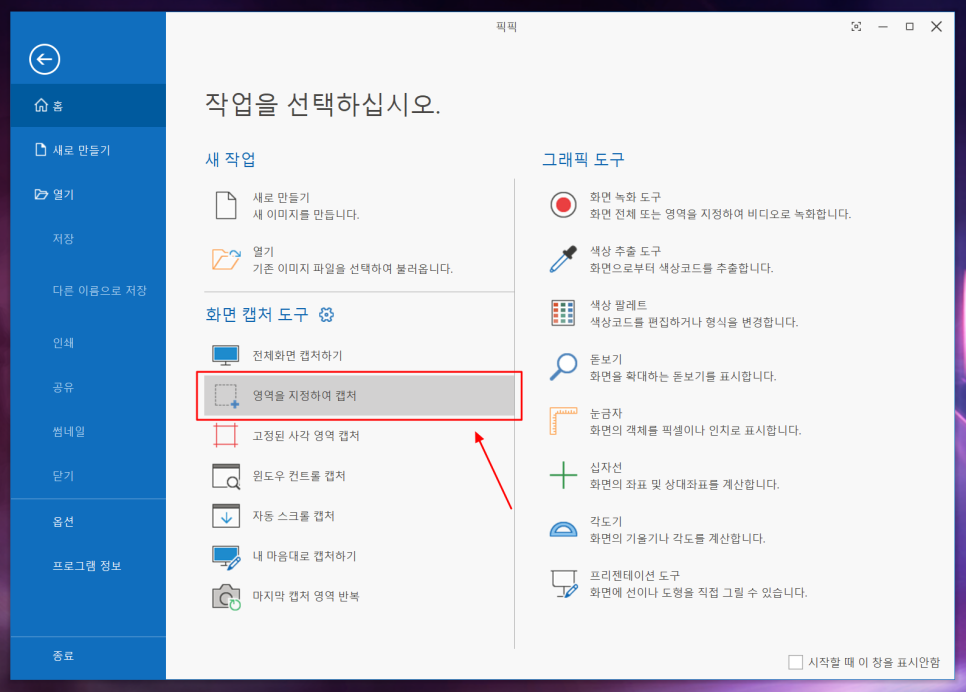Click the green crosshair icon for 십자선
The image size is (966, 692).
pyautogui.click(x=563, y=475)
